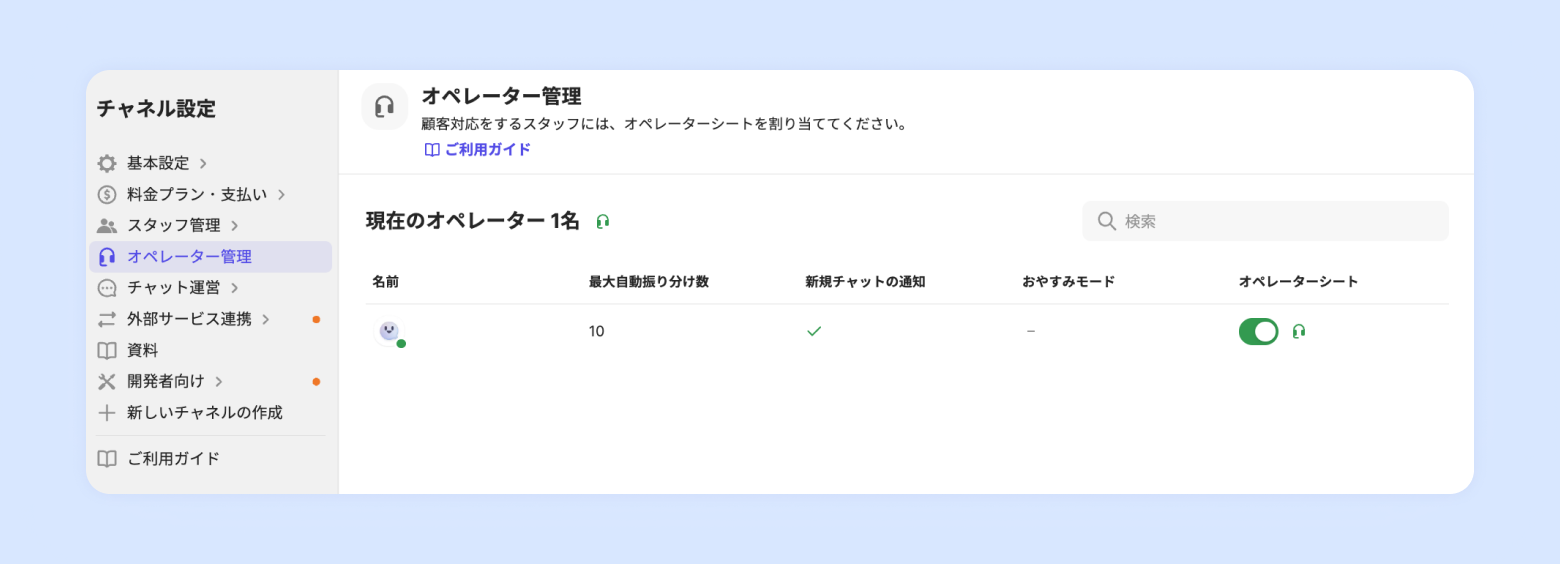The width and height of the screenshot is (1560, 564).
Task: Click the plus icon for 新しいチャネルの作成
Action: tap(107, 412)
